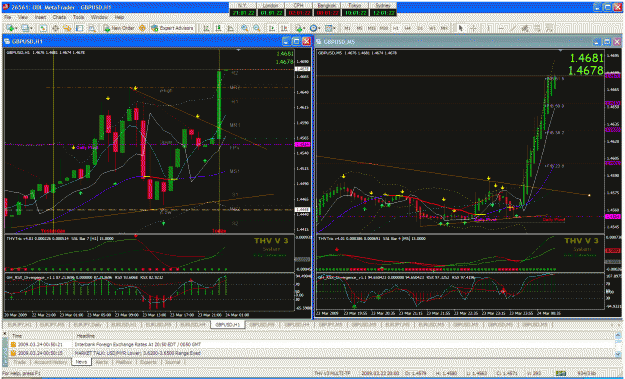Set timeframe to M5
The width and height of the screenshot is (625, 379).
(x=360, y=28)
